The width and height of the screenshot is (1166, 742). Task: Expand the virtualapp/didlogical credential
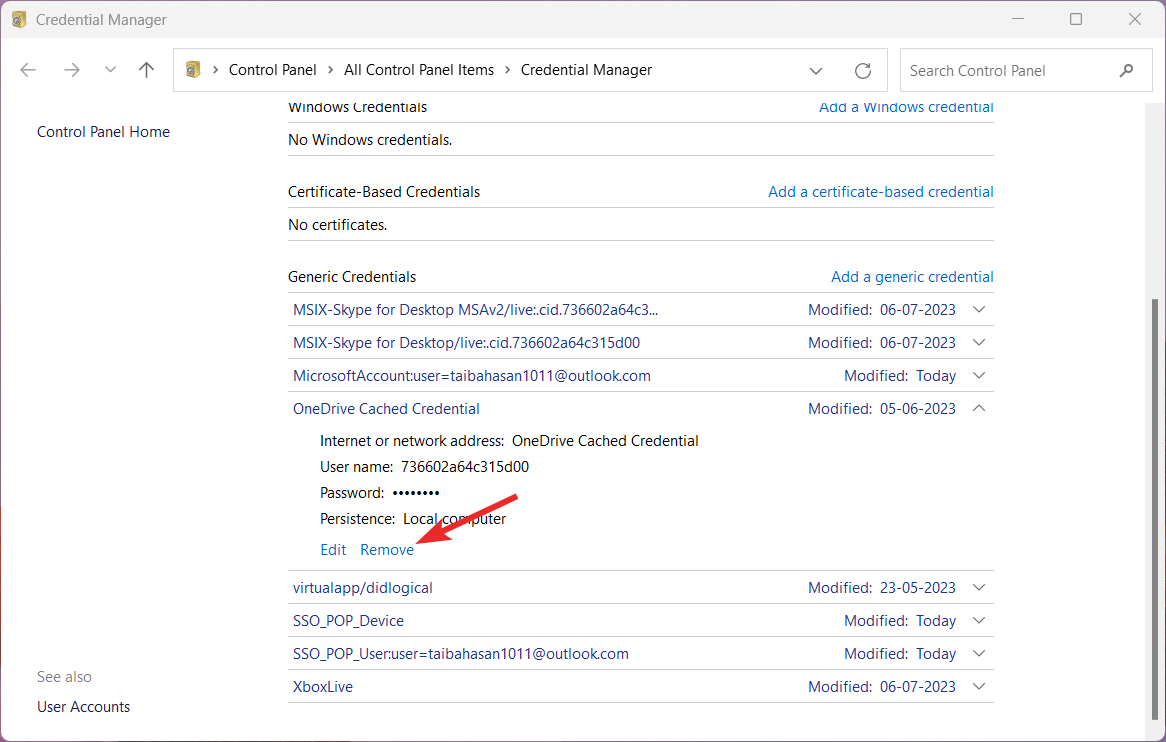pyautogui.click(x=979, y=587)
